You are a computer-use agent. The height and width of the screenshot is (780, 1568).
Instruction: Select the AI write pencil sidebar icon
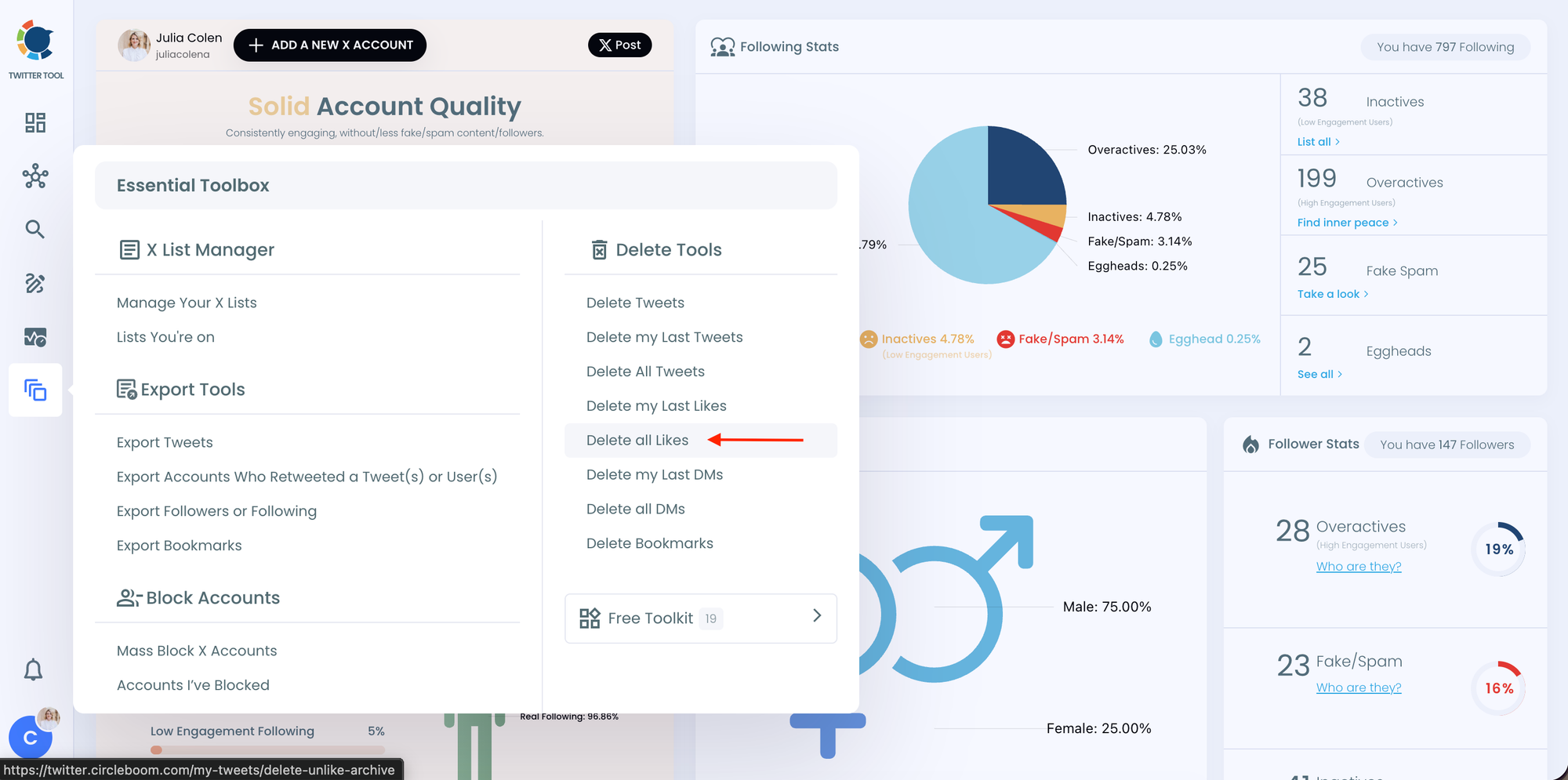coord(35,283)
